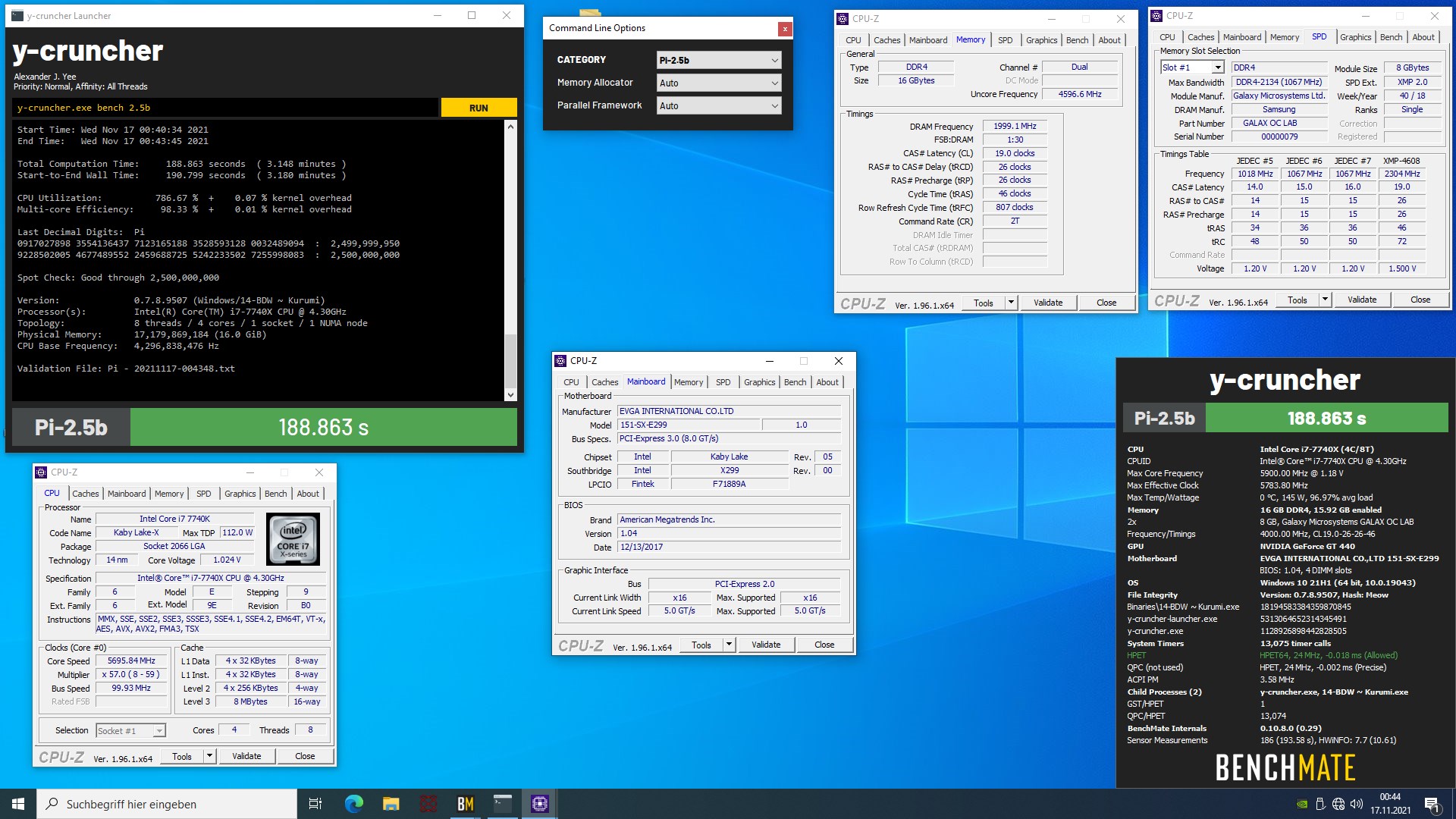1456x819 pixels.
Task: Open the CATEGORY dropdown showing Pi-2.5b
Action: [718, 60]
